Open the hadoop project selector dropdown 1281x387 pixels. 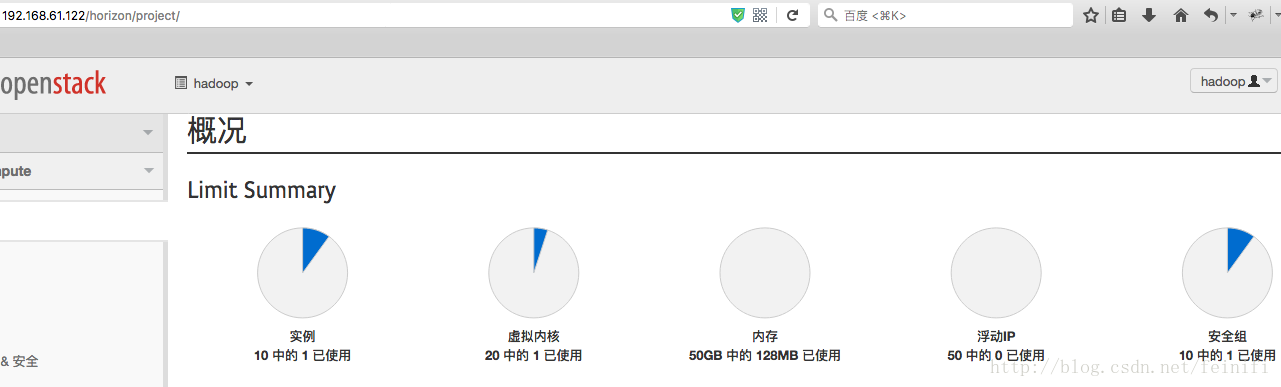(x=214, y=84)
